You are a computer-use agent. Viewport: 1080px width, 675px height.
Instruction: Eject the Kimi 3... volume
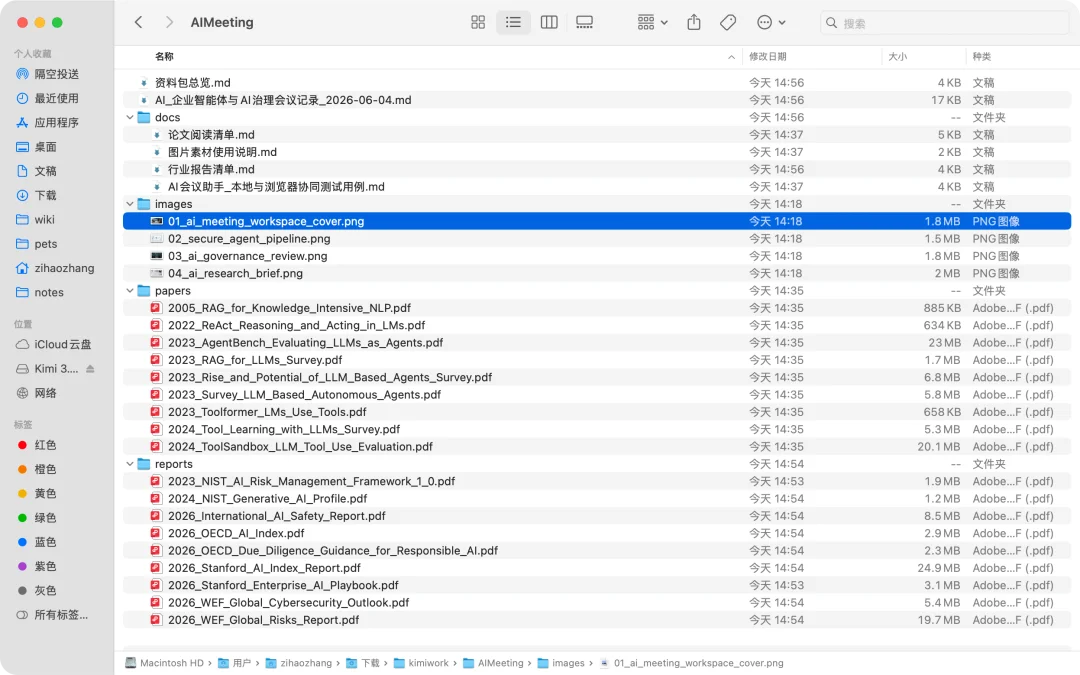click(90, 369)
